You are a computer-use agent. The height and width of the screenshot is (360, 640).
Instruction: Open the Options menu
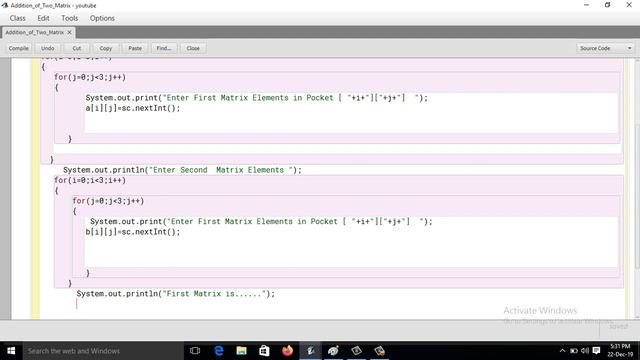(x=102, y=18)
